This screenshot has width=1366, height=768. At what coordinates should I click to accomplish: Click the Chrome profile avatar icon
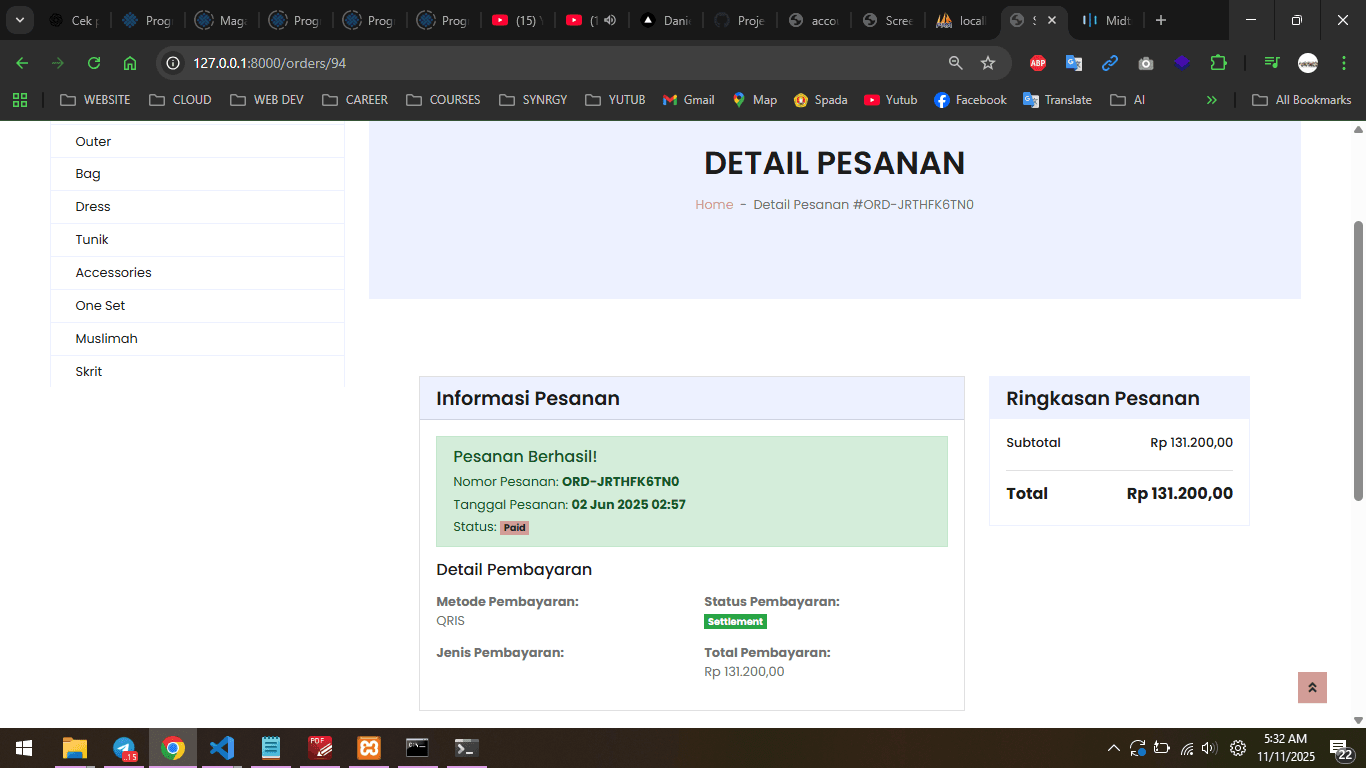[1306, 62]
